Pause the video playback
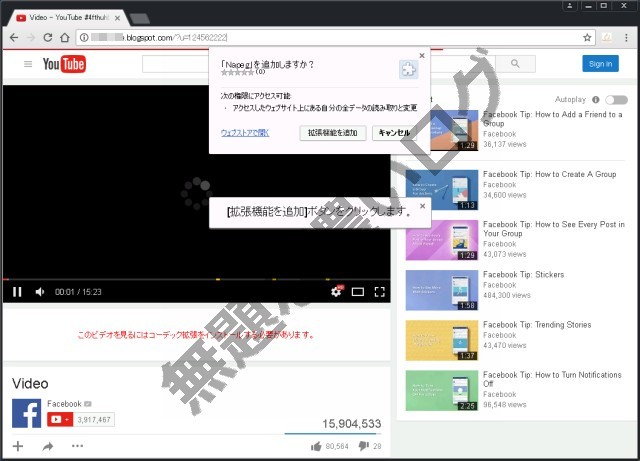The image size is (640, 461). (x=17, y=292)
